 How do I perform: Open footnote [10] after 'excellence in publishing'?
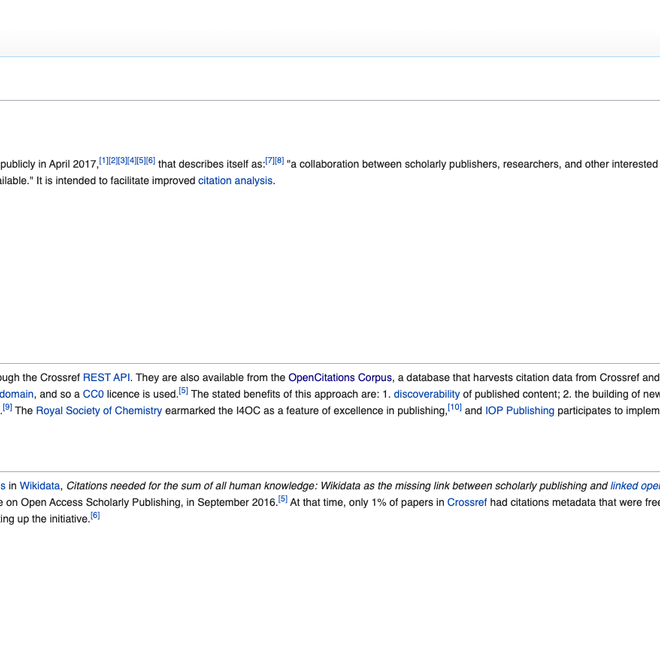pyautogui.click(x=455, y=407)
